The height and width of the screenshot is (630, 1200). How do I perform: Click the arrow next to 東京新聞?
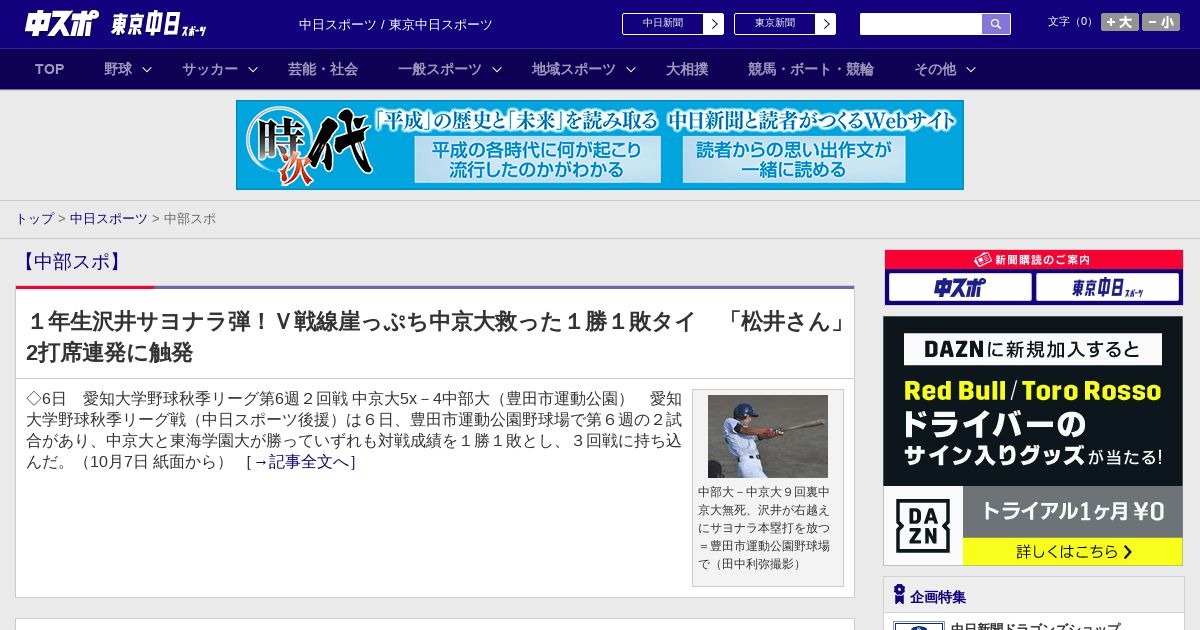point(826,24)
